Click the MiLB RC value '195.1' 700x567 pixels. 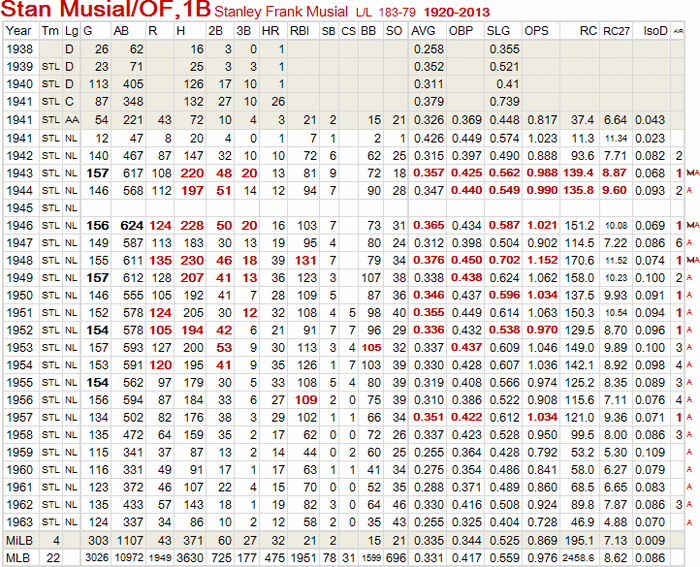tap(579, 541)
